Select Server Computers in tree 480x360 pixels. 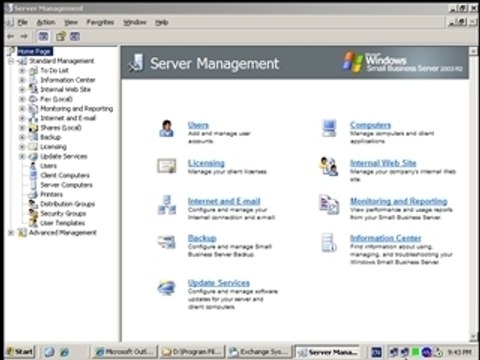point(66,185)
